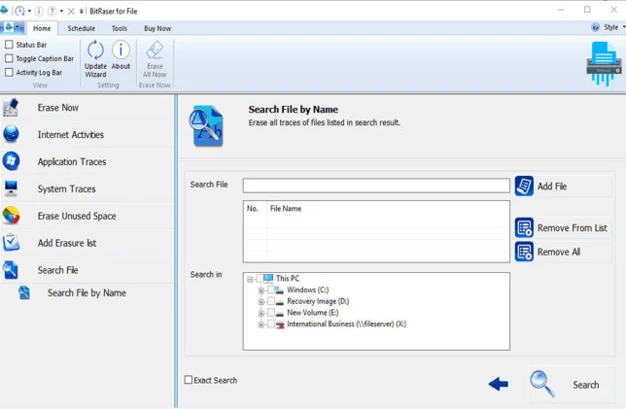The width and height of the screenshot is (626, 409).
Task: Check the Recovery Image (D:) checkbox
Action: click(x=271, y=301)
